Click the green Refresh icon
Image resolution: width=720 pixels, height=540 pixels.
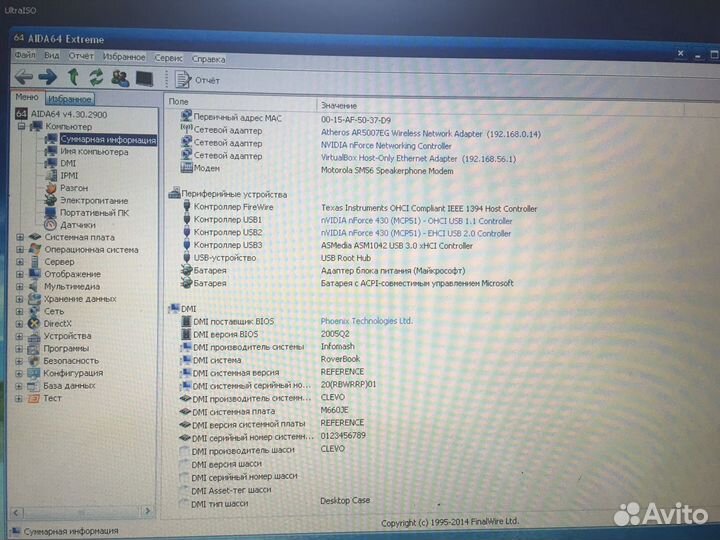point(96,77)
